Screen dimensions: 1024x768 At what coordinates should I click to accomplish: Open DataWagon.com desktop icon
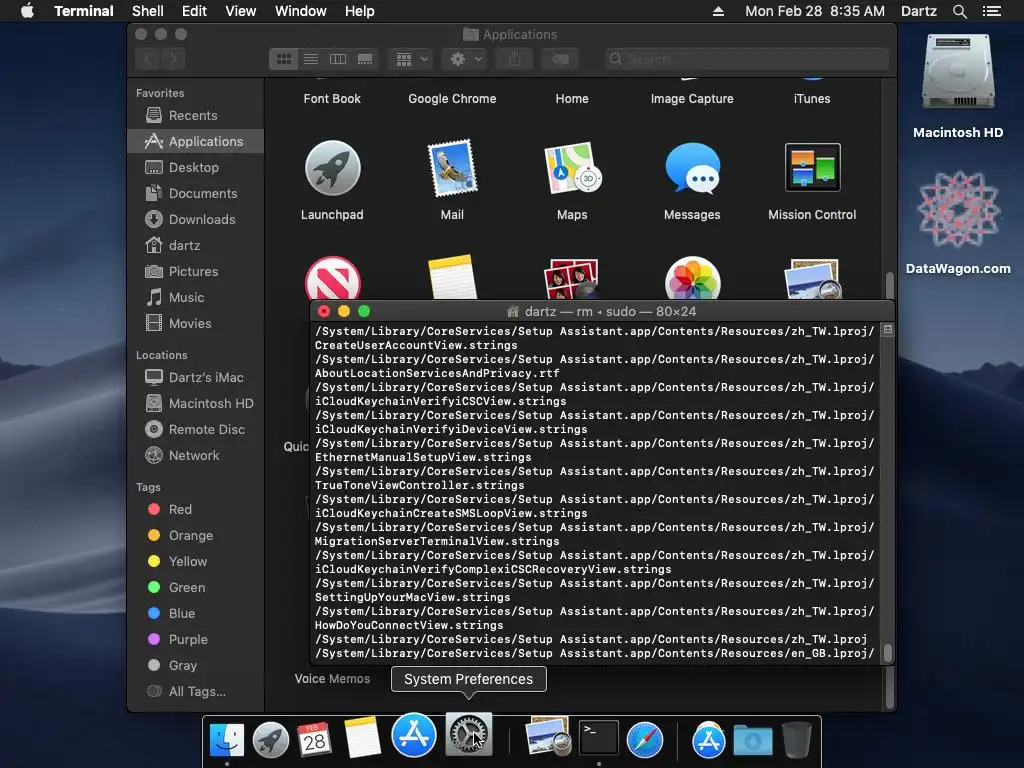(957, 209)
